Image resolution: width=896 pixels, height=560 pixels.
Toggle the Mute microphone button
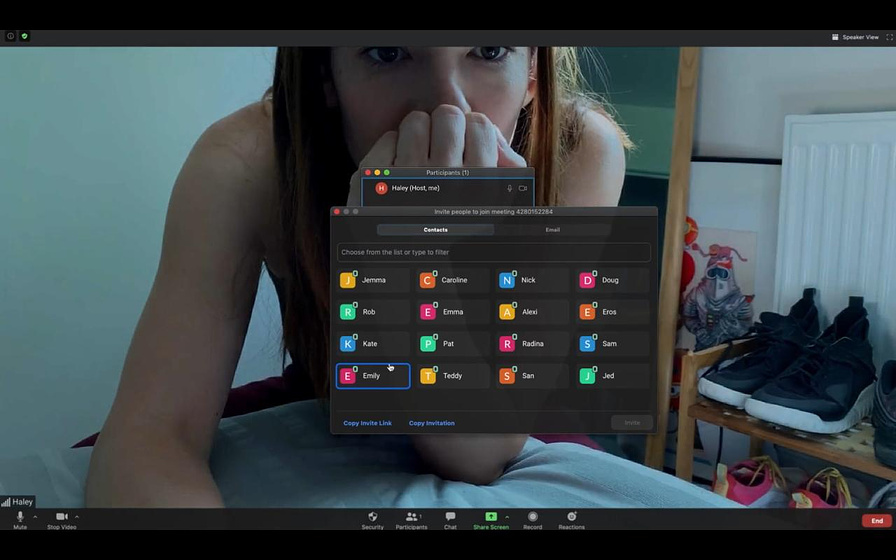click(20, 518)
